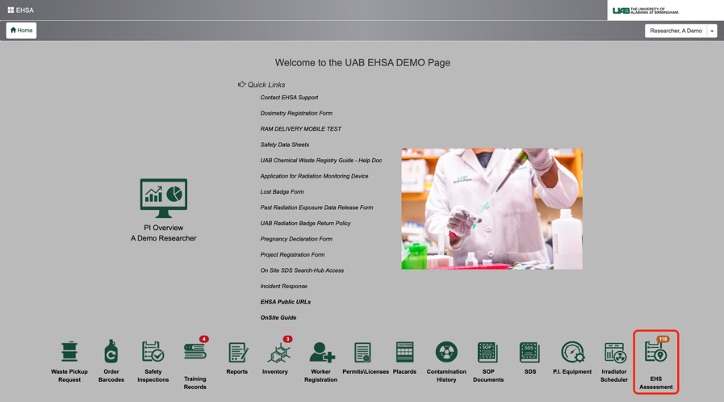Follow the Lost Badge Form link
This screenshot has height=402, width=724.
tap(282, 191)
